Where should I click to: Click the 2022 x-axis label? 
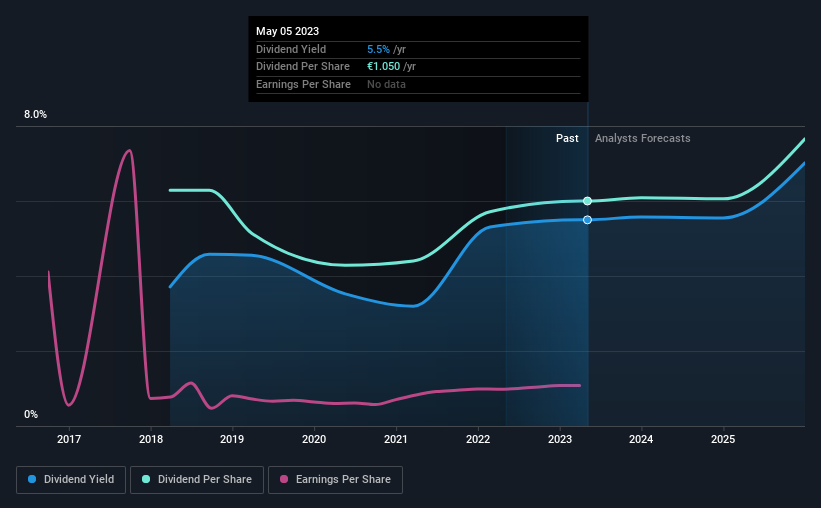click(478, 439)
